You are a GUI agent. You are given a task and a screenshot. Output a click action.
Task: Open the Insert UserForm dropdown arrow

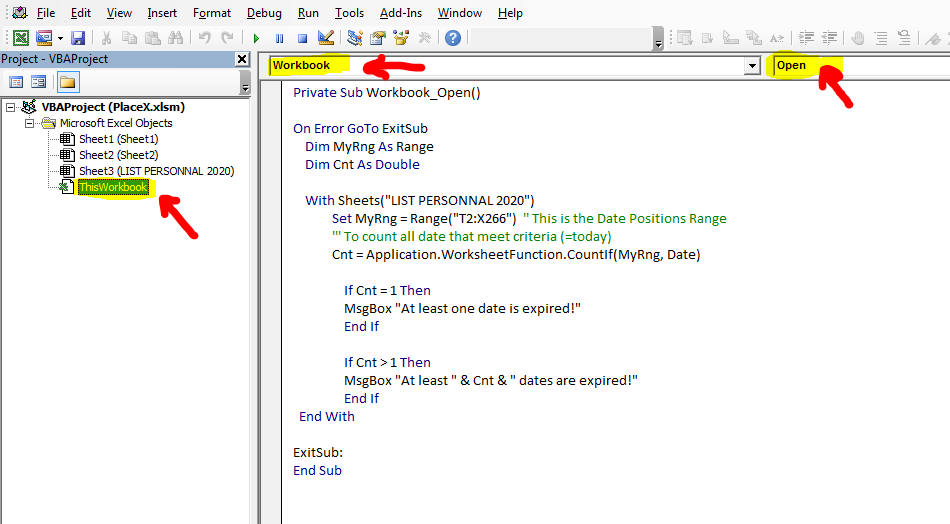coord(60,38)
